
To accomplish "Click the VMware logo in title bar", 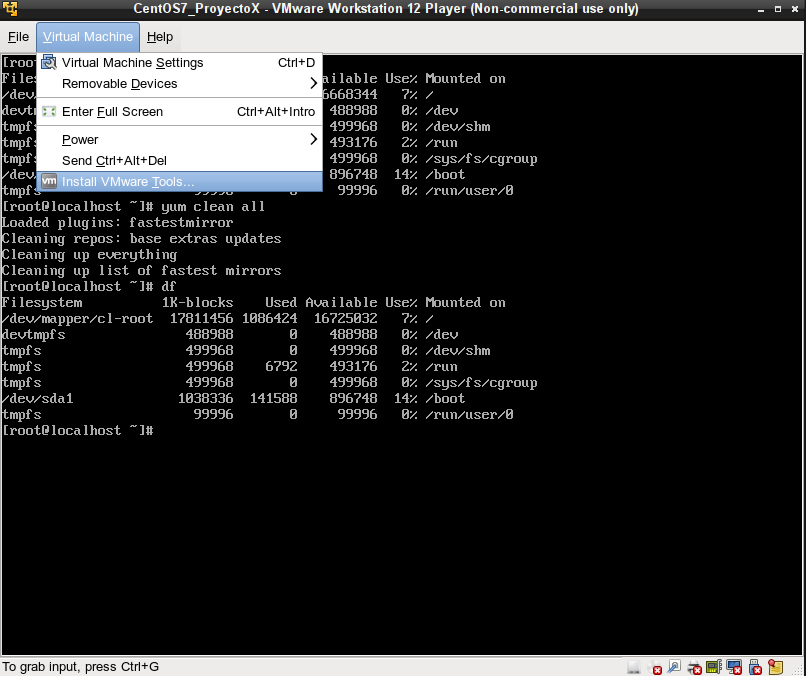I will pos(10,9).
